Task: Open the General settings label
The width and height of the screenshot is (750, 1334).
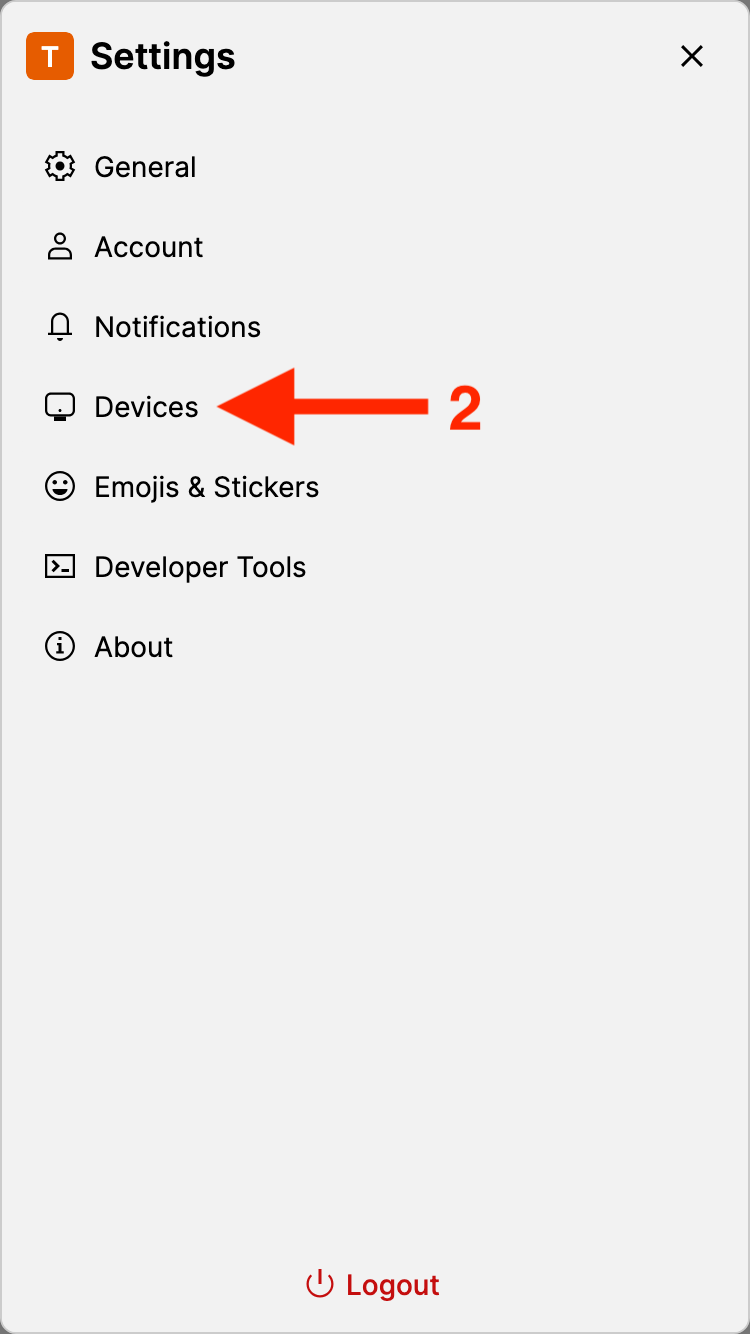Action: [x=145, y=167]
